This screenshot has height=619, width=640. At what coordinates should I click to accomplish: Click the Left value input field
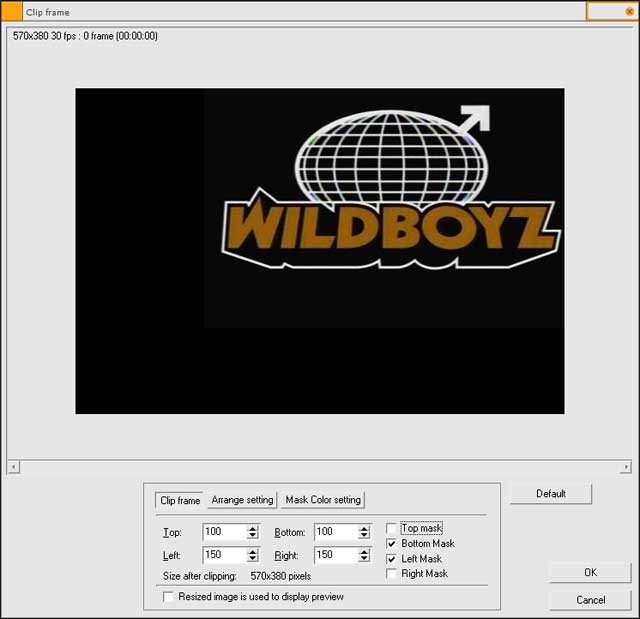pos(225,555)
